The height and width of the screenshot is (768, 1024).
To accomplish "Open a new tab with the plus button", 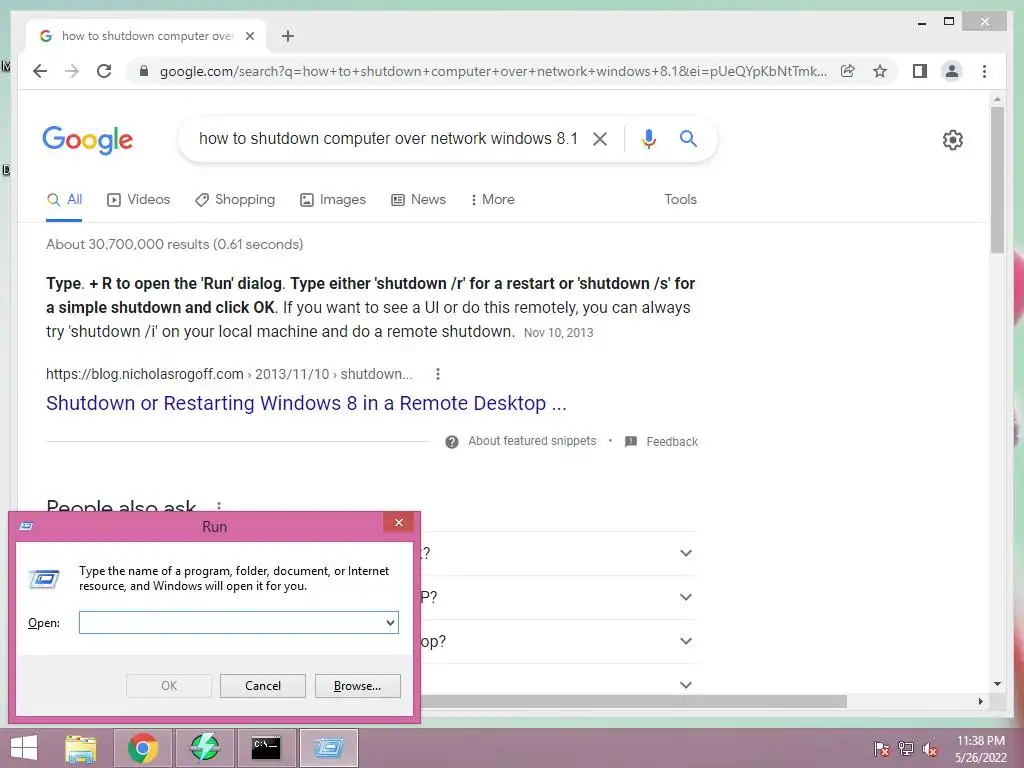I will (x=288, y=36).
